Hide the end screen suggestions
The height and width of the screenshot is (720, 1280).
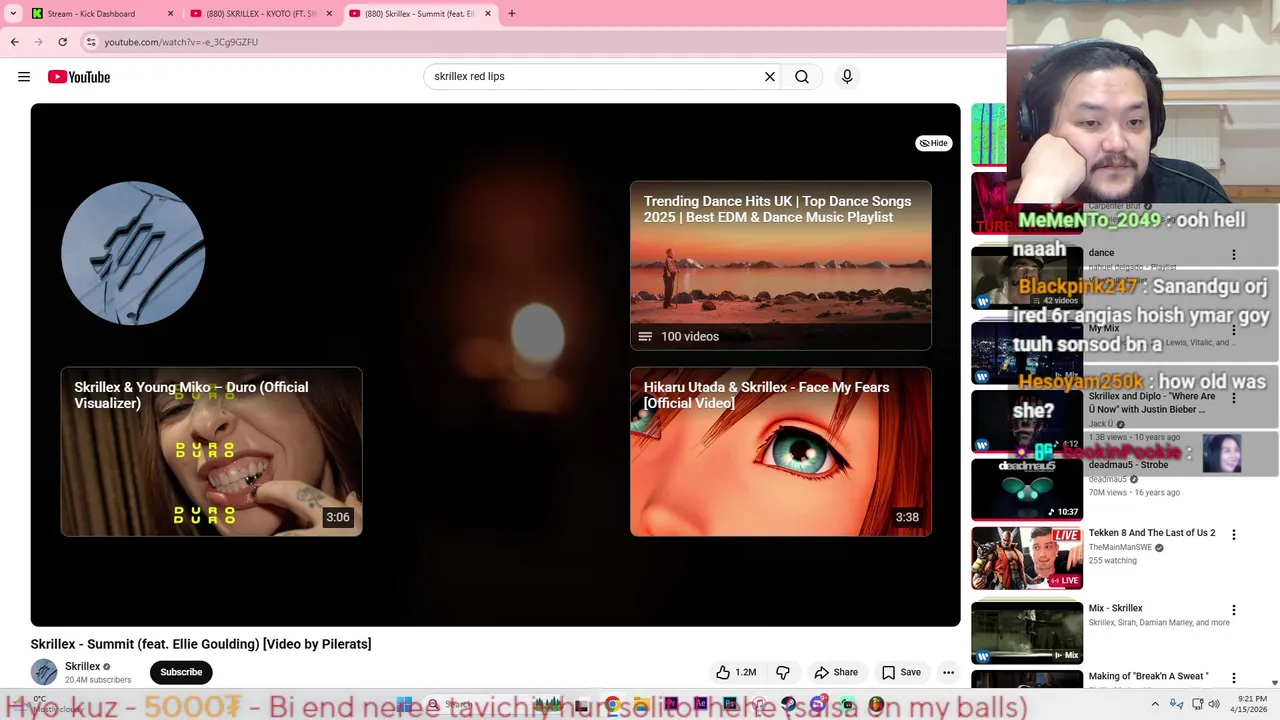(933, 143)
